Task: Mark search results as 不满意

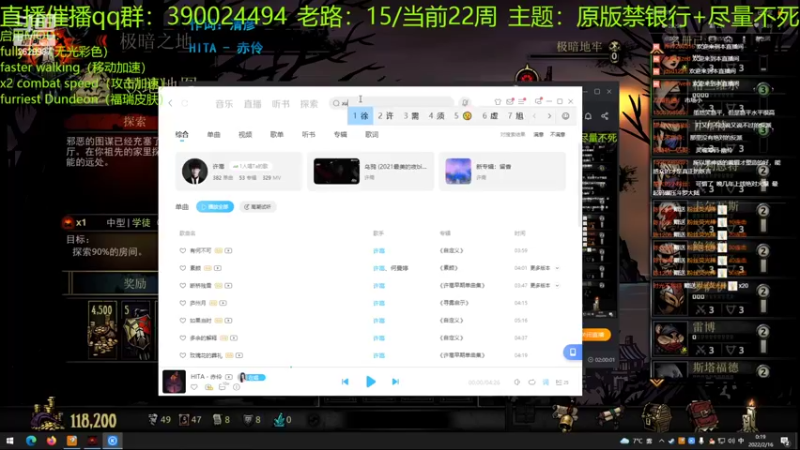Action: [558, 135]
